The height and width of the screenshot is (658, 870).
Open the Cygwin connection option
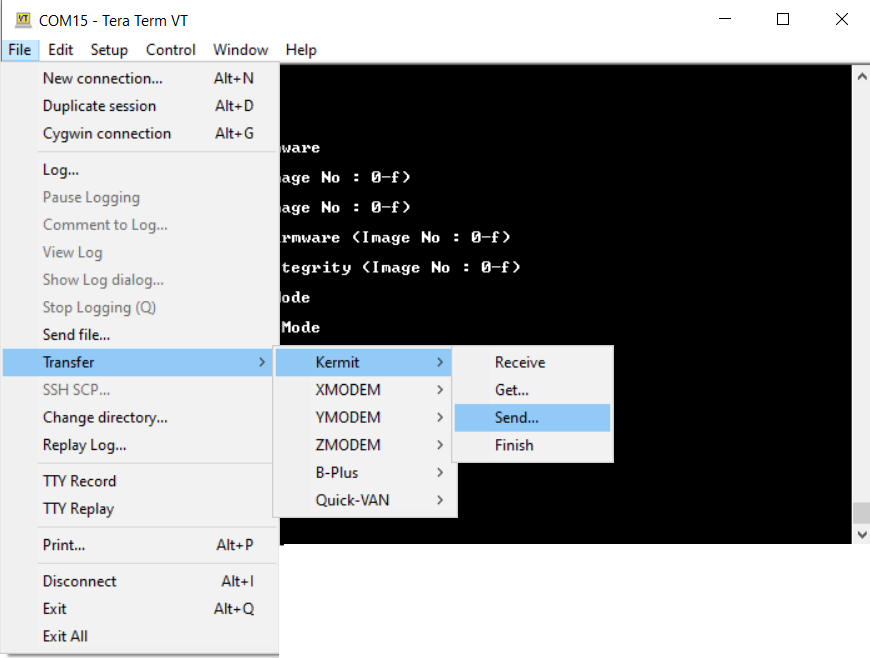pyautogui.click(x=107, y=133)
